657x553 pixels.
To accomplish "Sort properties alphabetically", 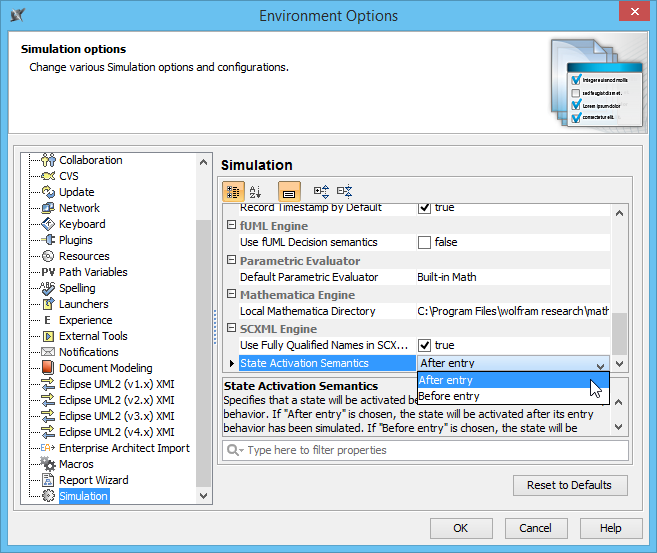I will coord(256,190).
